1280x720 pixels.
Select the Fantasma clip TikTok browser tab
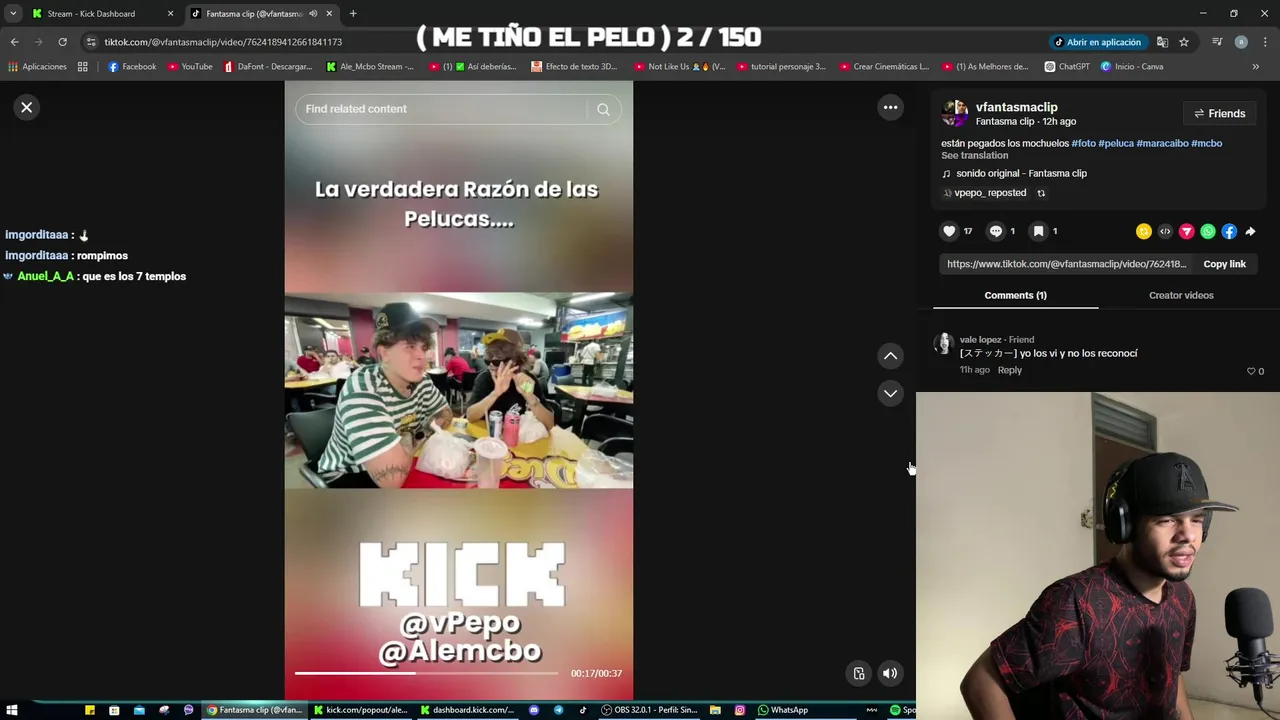(x=254, y=14)
